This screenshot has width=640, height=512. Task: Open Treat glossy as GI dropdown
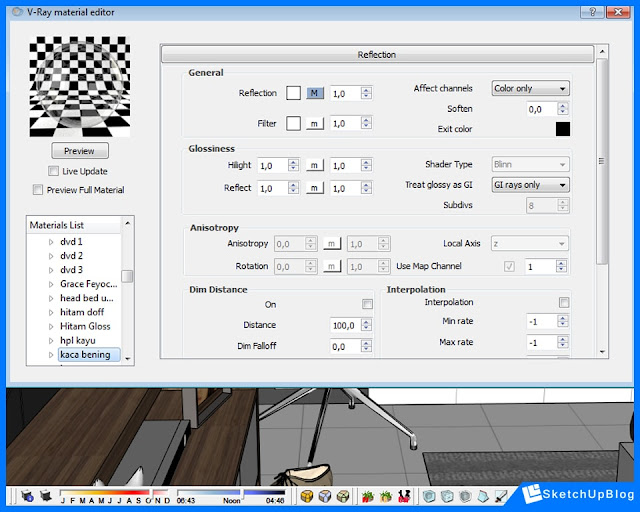530,185
